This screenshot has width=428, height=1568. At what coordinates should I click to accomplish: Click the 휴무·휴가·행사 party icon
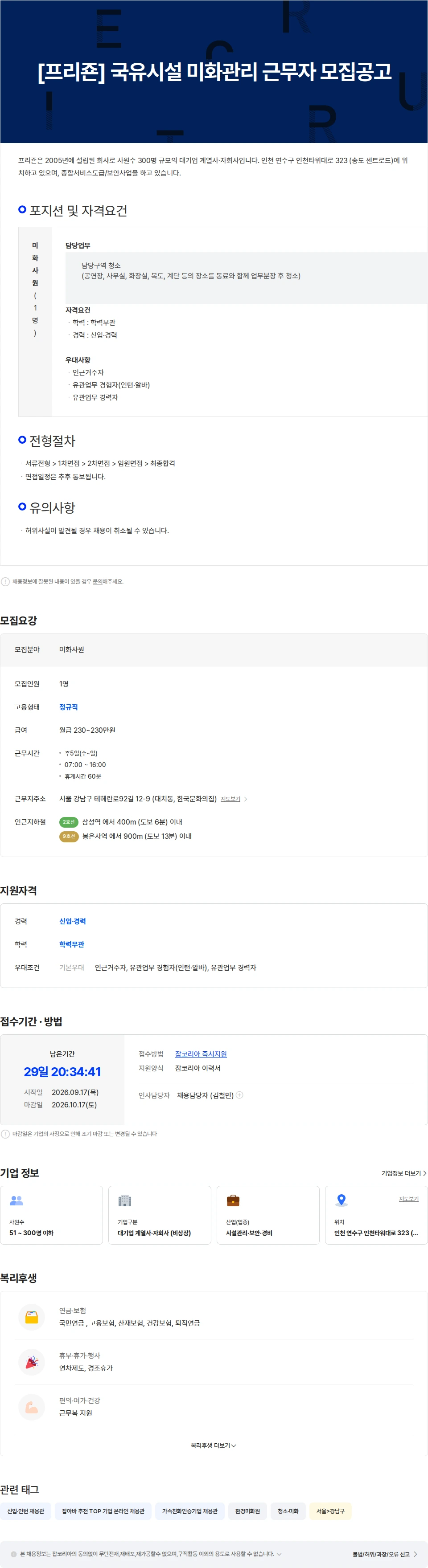pos(32,1362)
